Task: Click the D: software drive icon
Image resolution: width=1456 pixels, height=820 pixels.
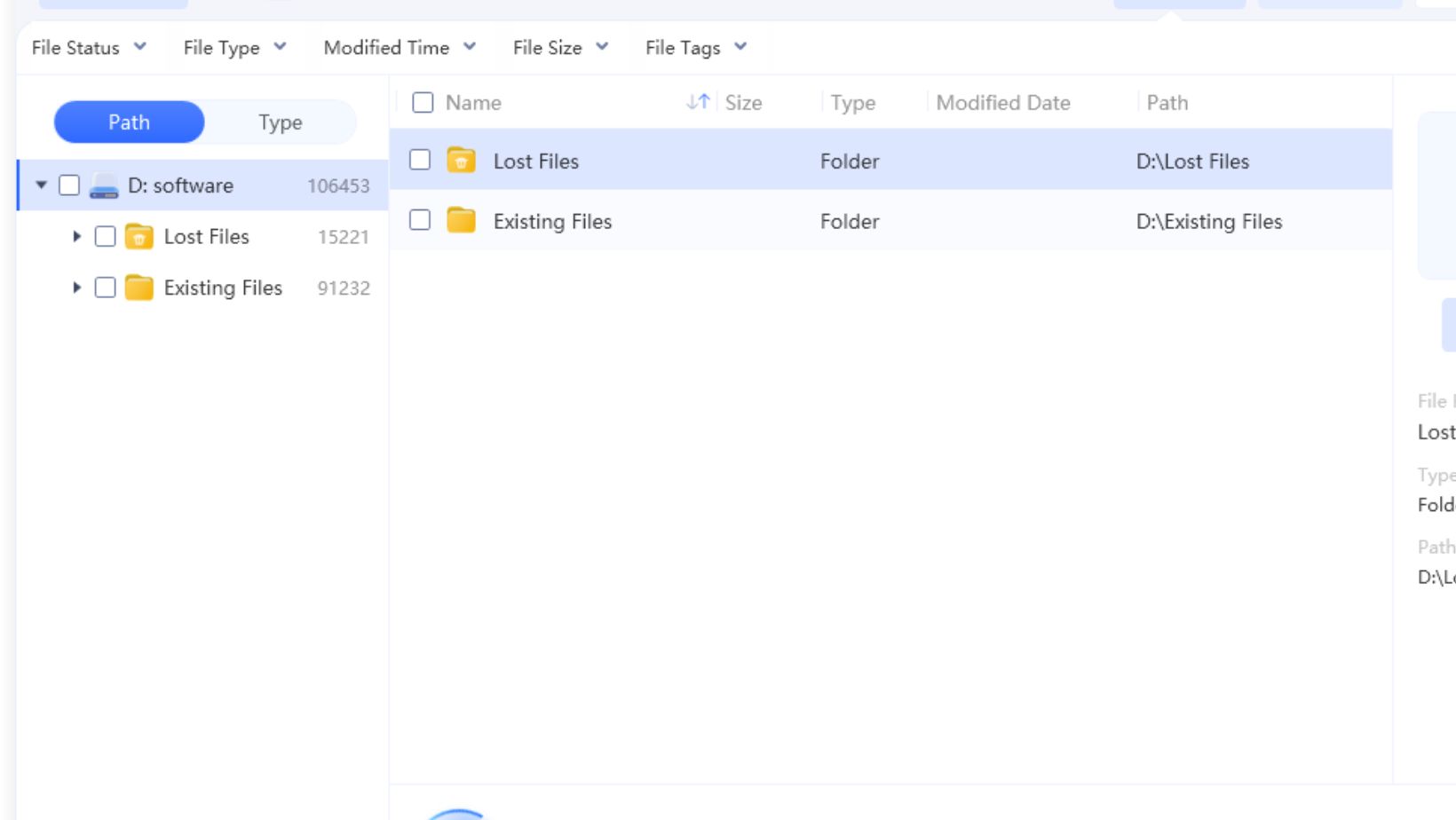Action: coord(104,186)
